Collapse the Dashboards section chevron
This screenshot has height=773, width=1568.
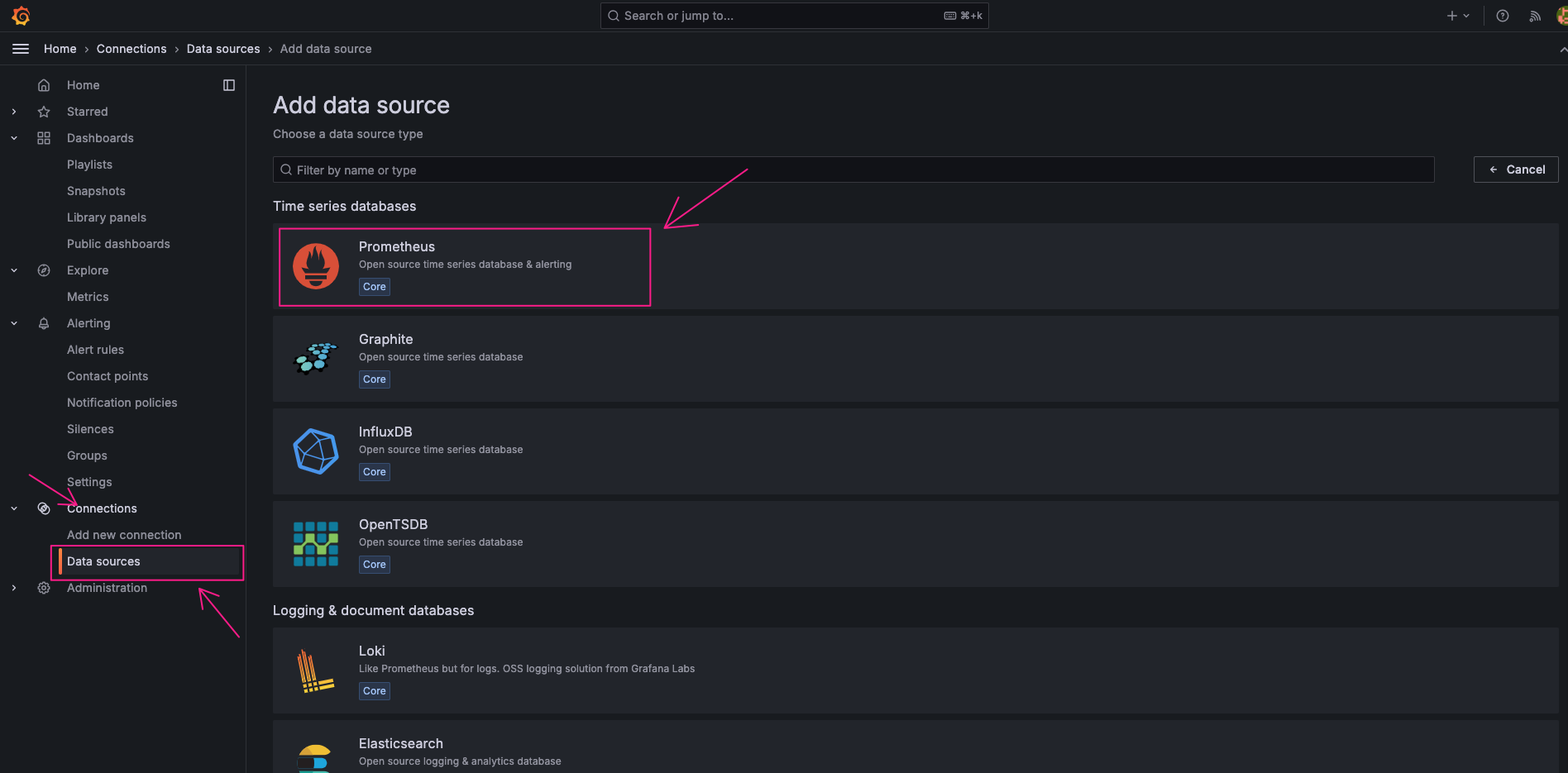point(14,138)
